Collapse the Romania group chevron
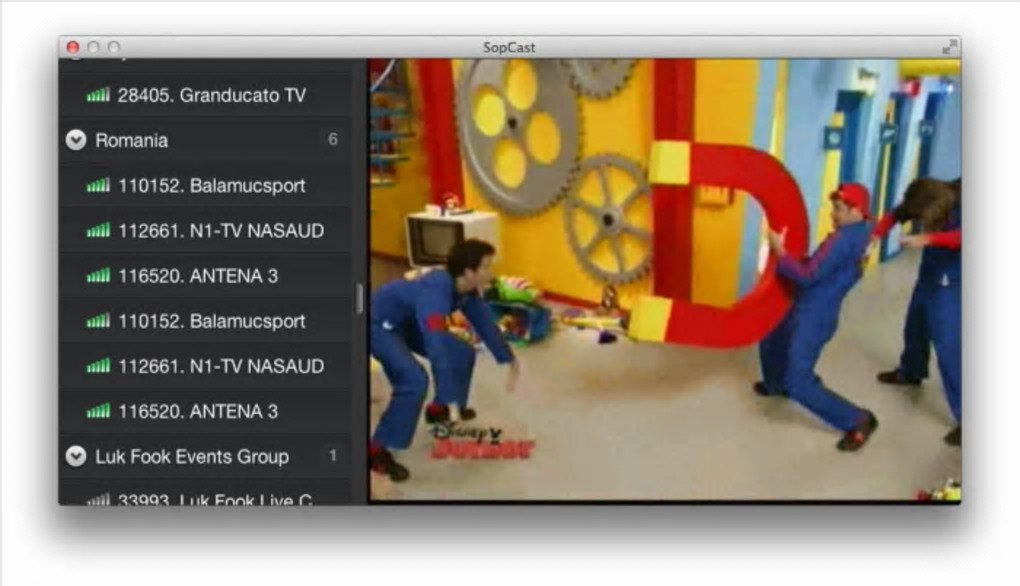Image resolution: width=1020 pixels, height=586 pixels. tap(76, 140)
